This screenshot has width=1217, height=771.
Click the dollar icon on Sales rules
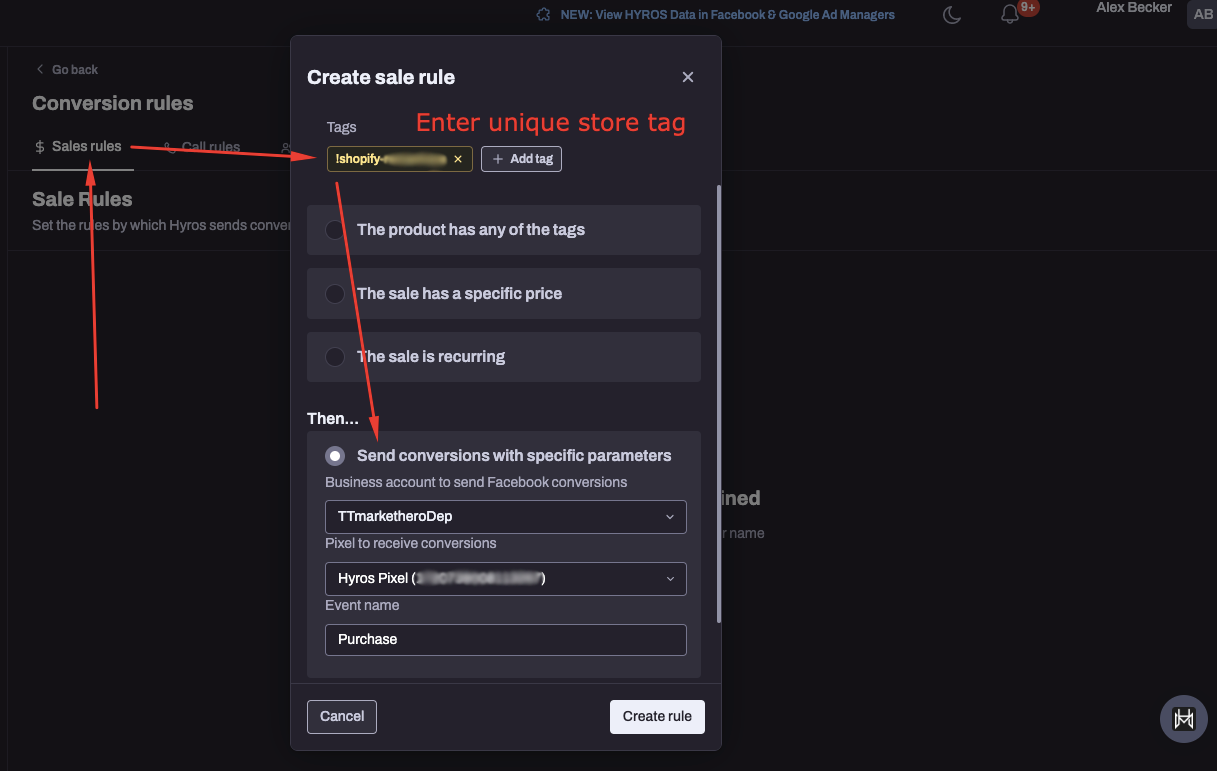coord(38,146)
